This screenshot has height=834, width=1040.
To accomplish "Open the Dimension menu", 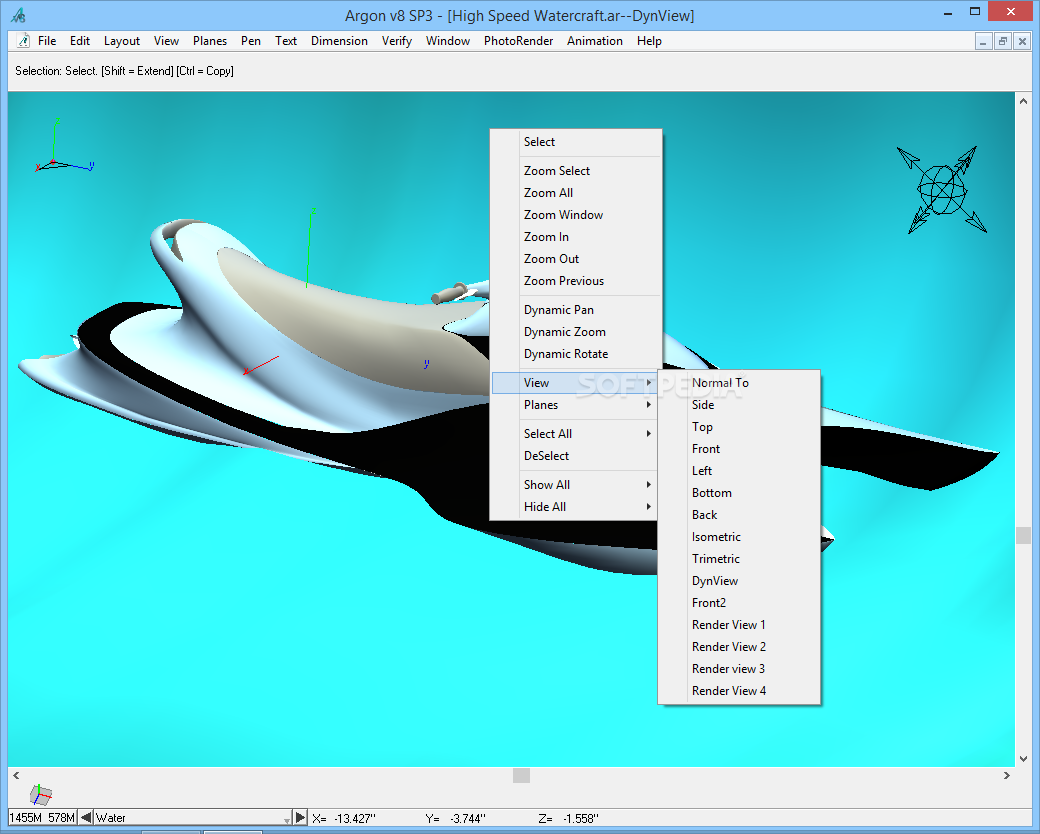I will 339,40.
